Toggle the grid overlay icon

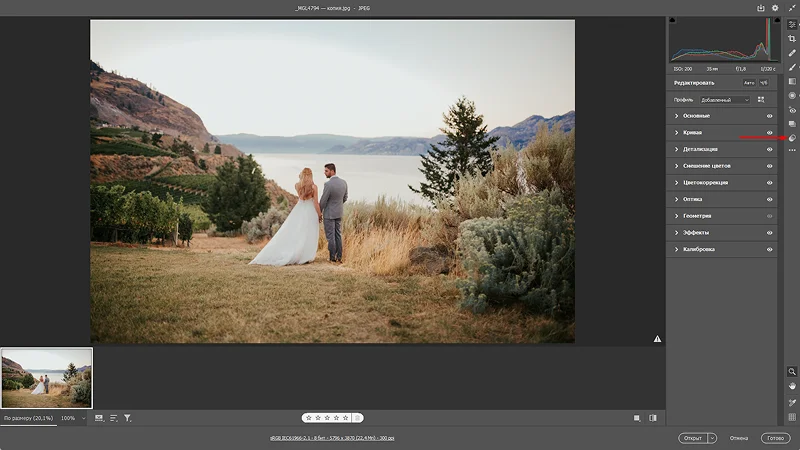pos(792,417)
